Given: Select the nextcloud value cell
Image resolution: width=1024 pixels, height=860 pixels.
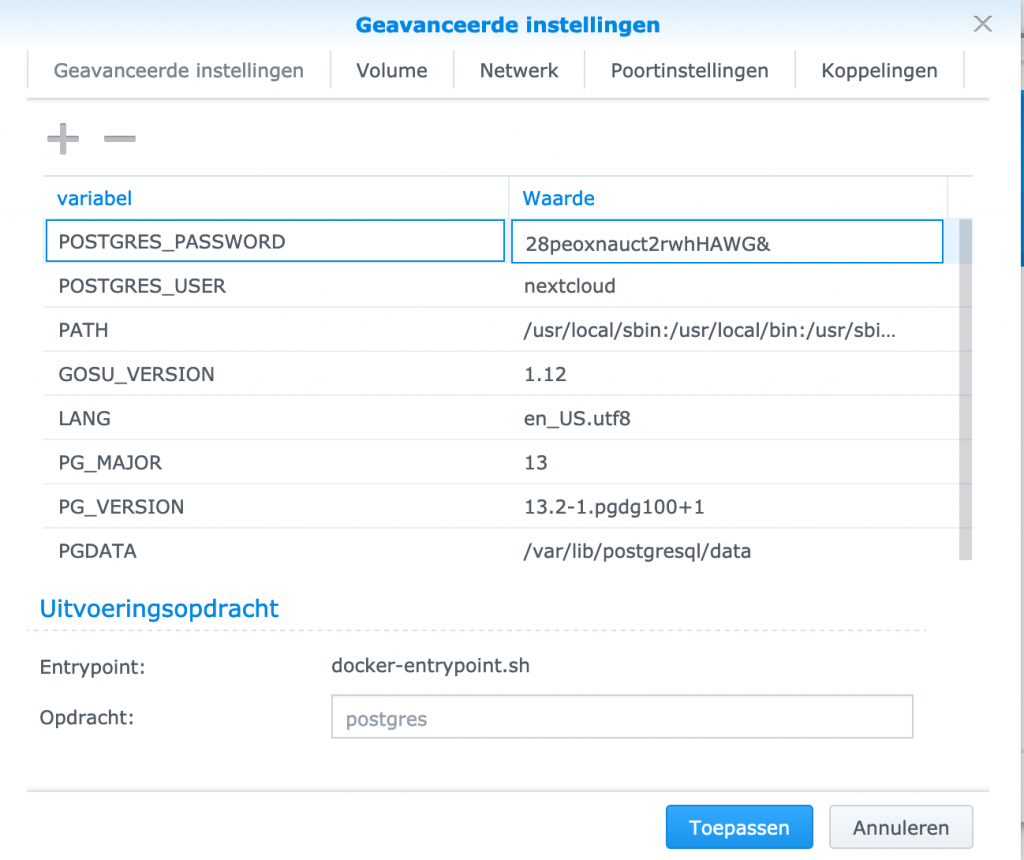Looking at the screenshot, I should click(x=728, y=286).
